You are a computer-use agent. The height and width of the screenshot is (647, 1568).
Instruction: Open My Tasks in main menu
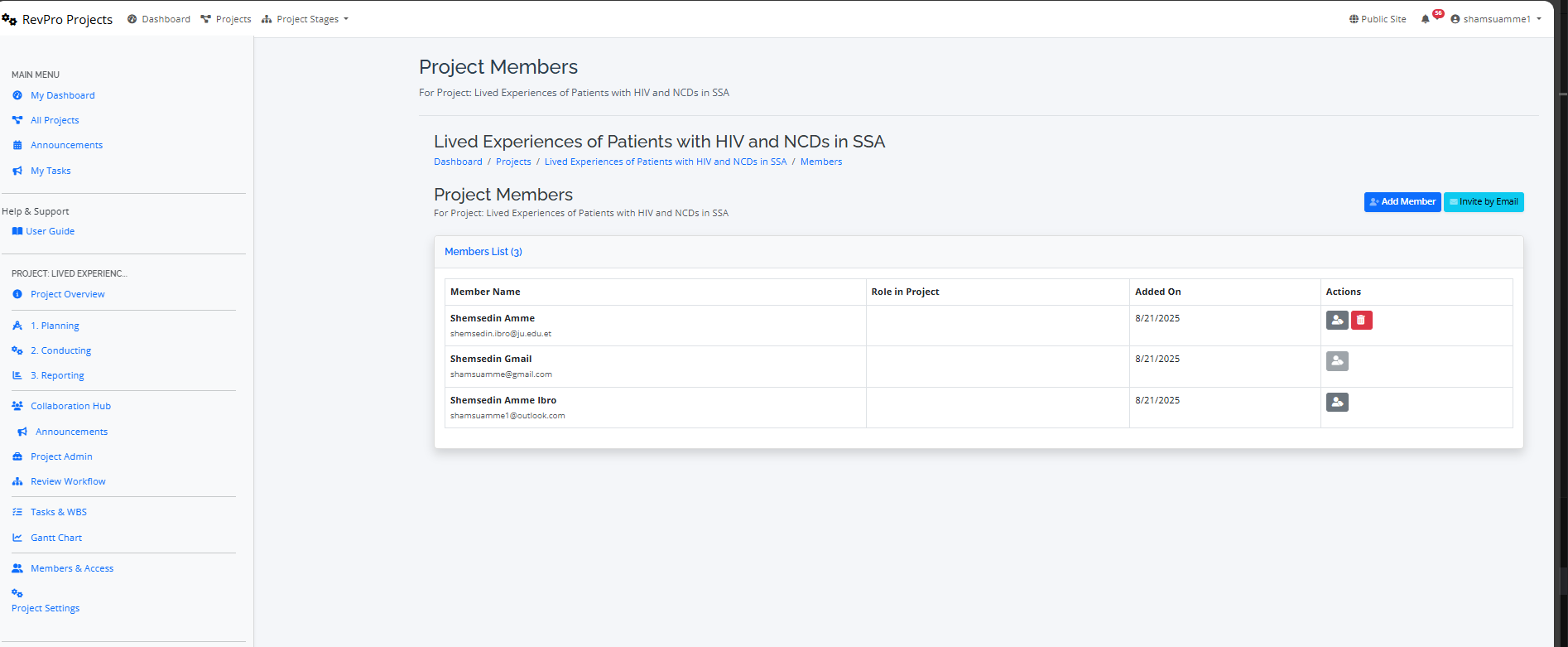pyautogui.click(x=51, y=171)
